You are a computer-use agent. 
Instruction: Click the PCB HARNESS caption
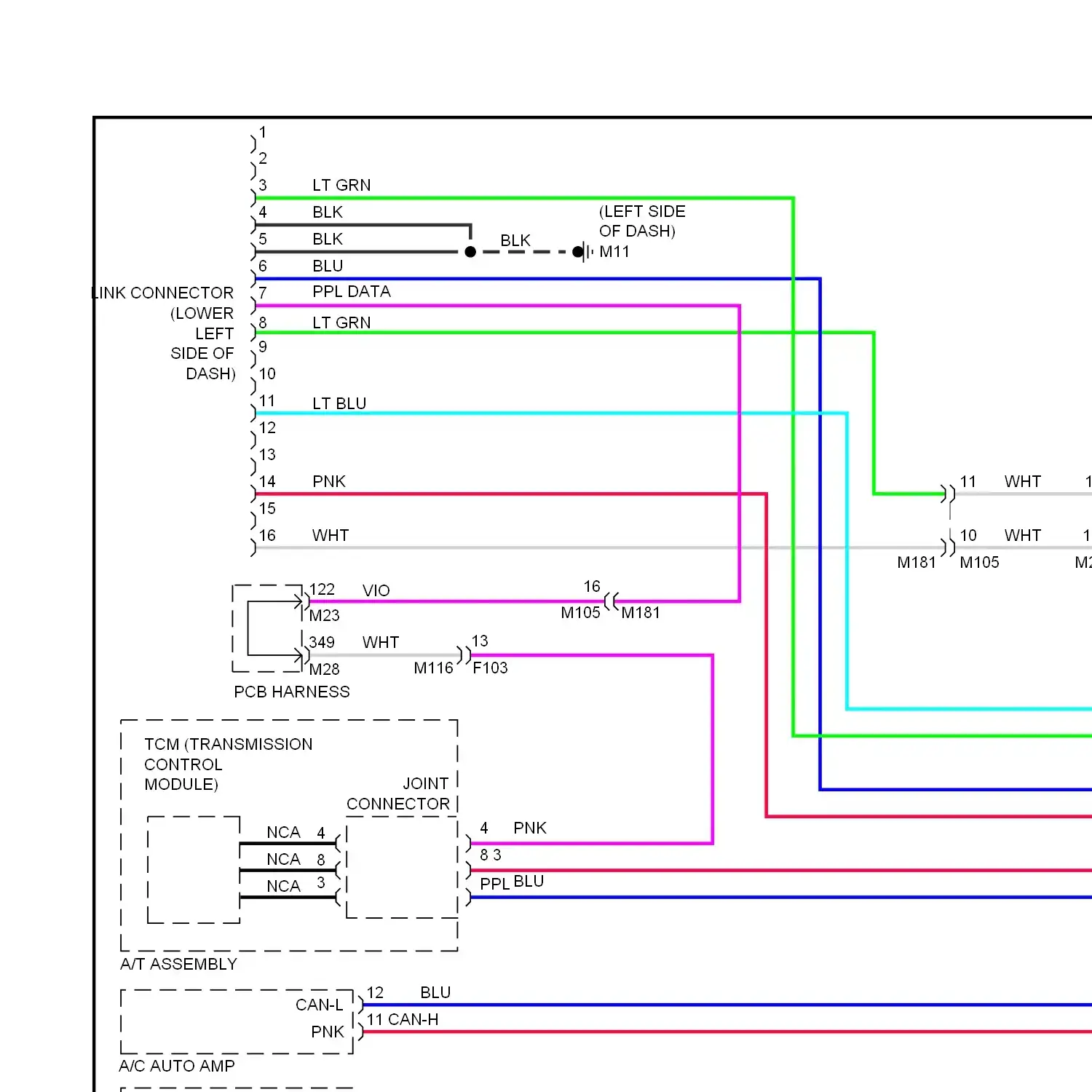pyautogui.click(x=292, y=692)
